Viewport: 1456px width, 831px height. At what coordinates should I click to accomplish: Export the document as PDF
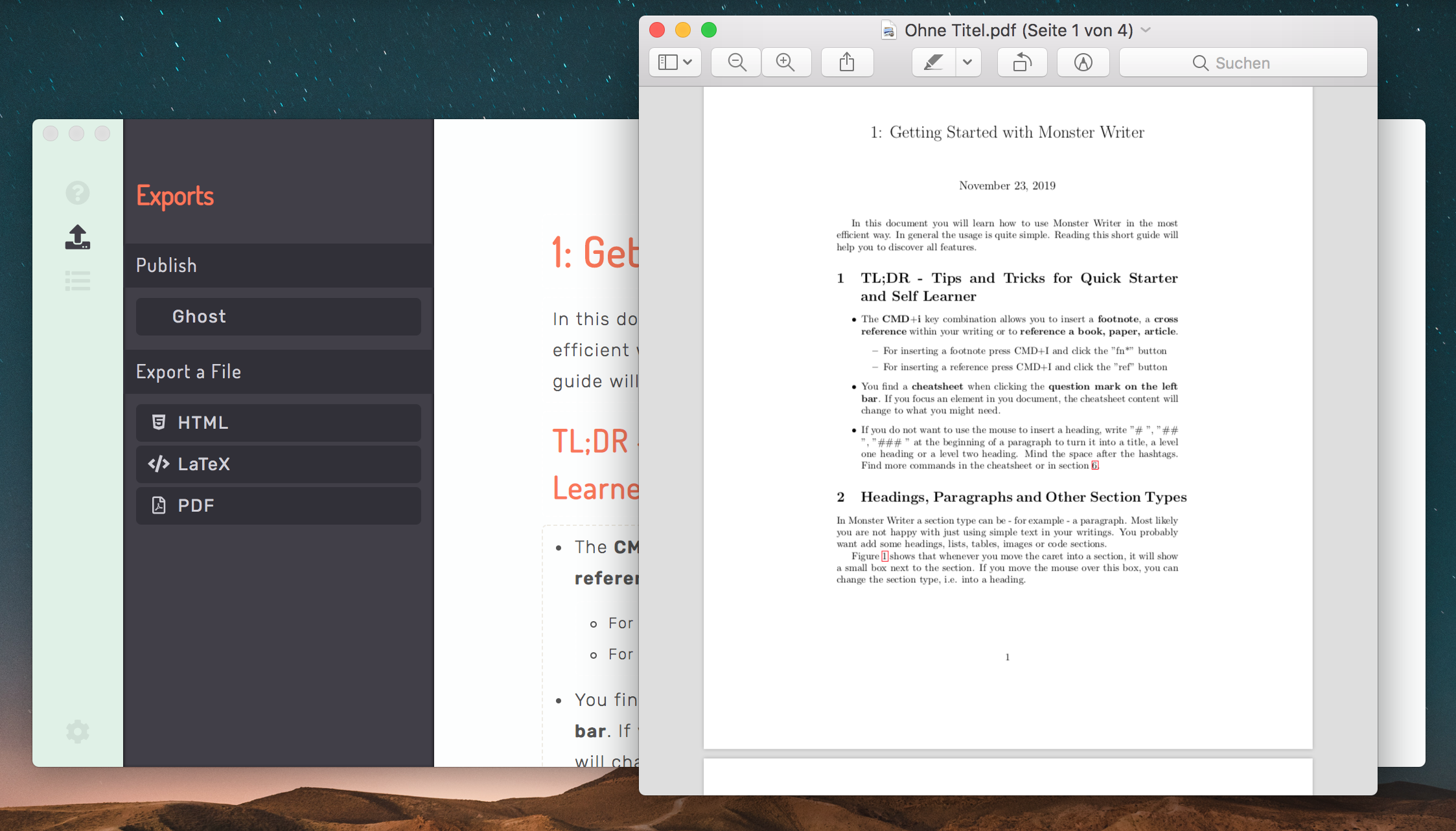pos(279,506)
